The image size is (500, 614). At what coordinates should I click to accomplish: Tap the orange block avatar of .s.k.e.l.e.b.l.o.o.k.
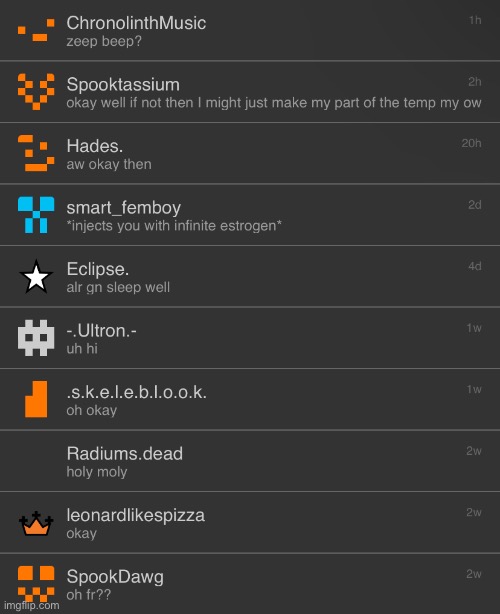tap(36, 399)
